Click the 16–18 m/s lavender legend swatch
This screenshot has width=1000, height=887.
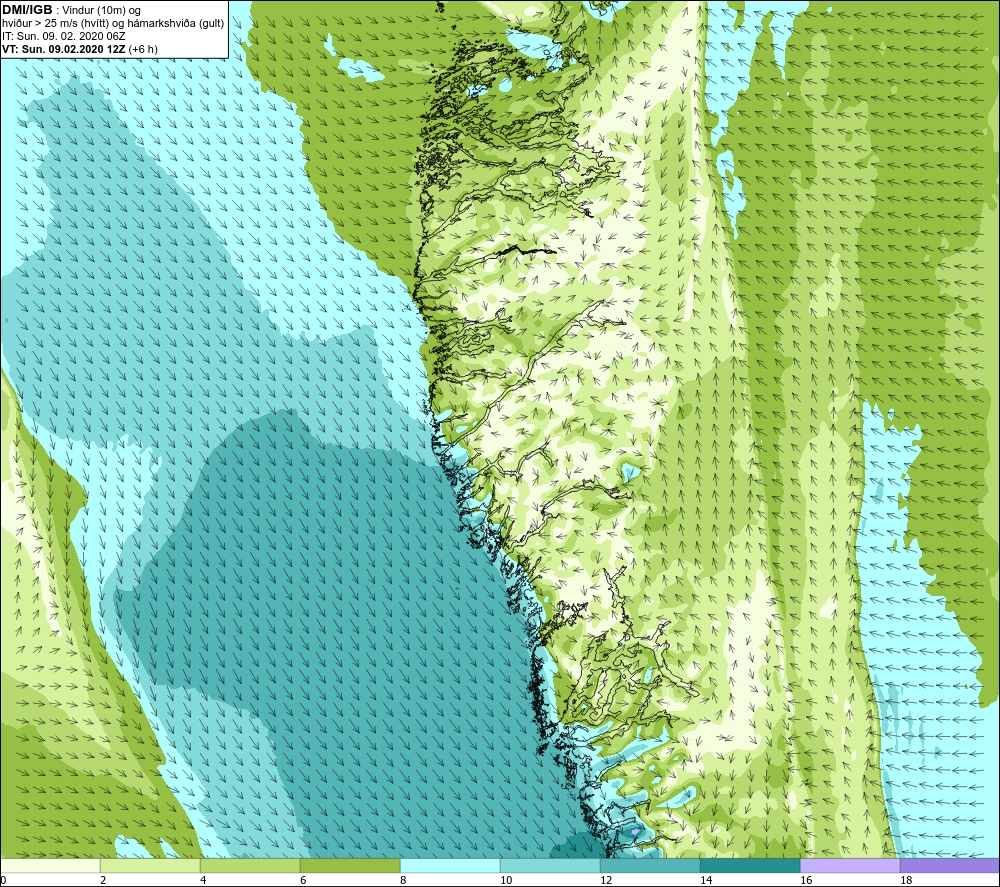point(850,865)
